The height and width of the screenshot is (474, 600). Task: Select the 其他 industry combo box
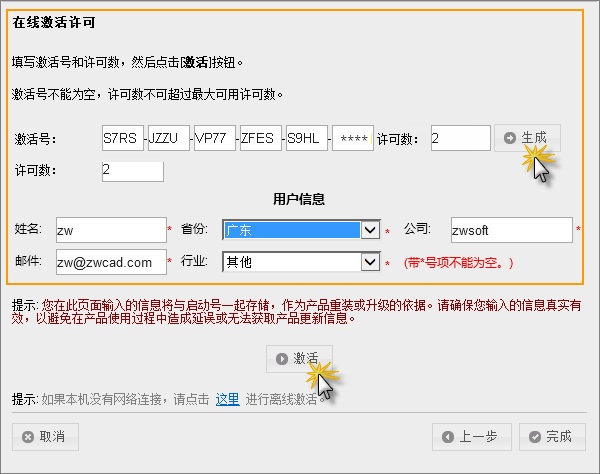click(x=290, y=262)
